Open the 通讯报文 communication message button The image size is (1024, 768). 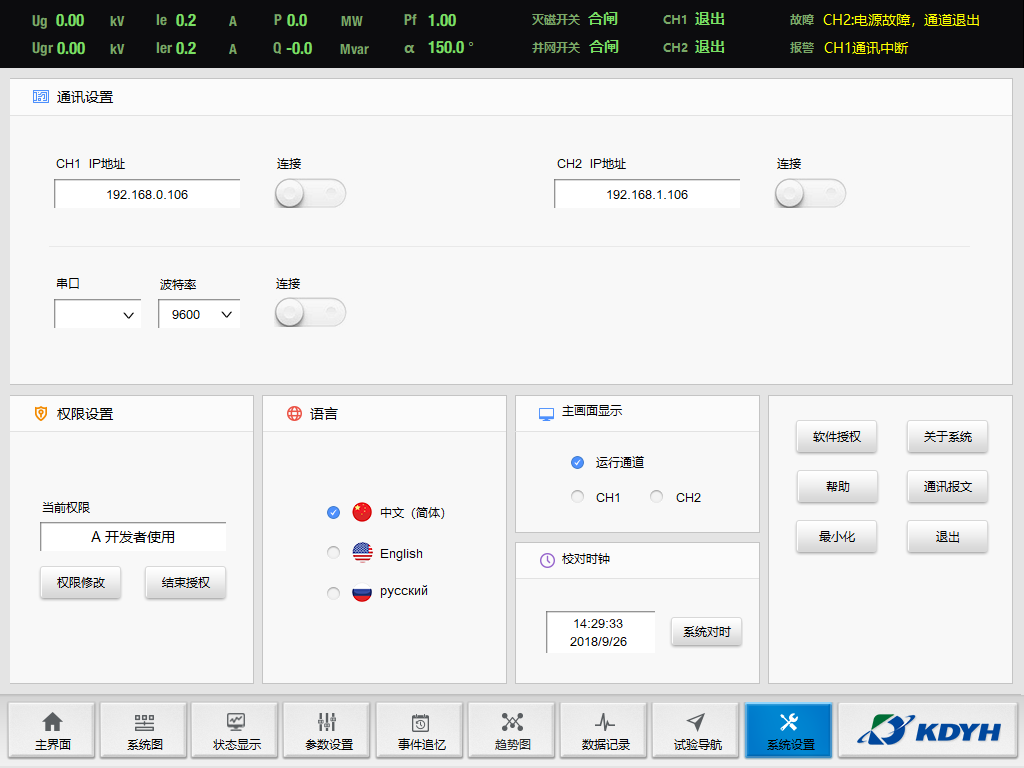pos(947,487)
